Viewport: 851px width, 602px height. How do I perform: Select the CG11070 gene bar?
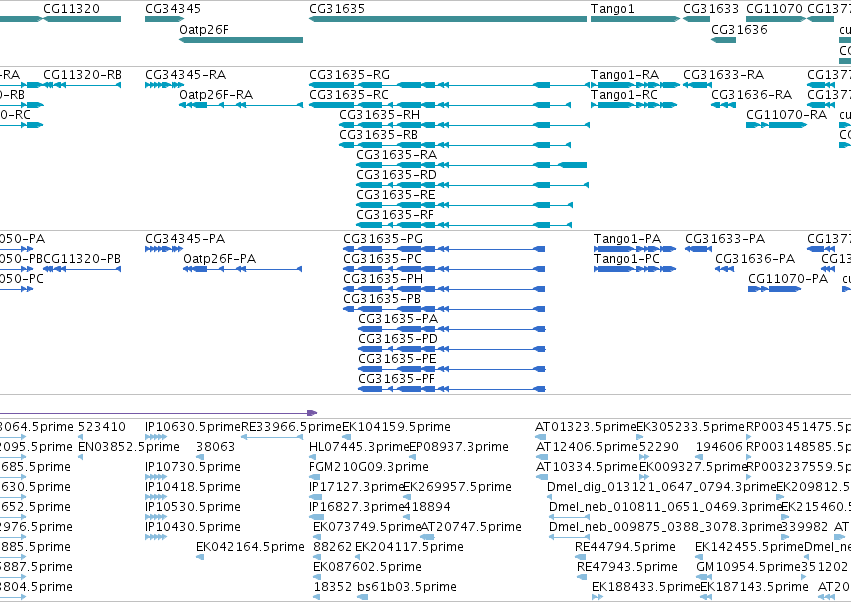coord(776,19)
